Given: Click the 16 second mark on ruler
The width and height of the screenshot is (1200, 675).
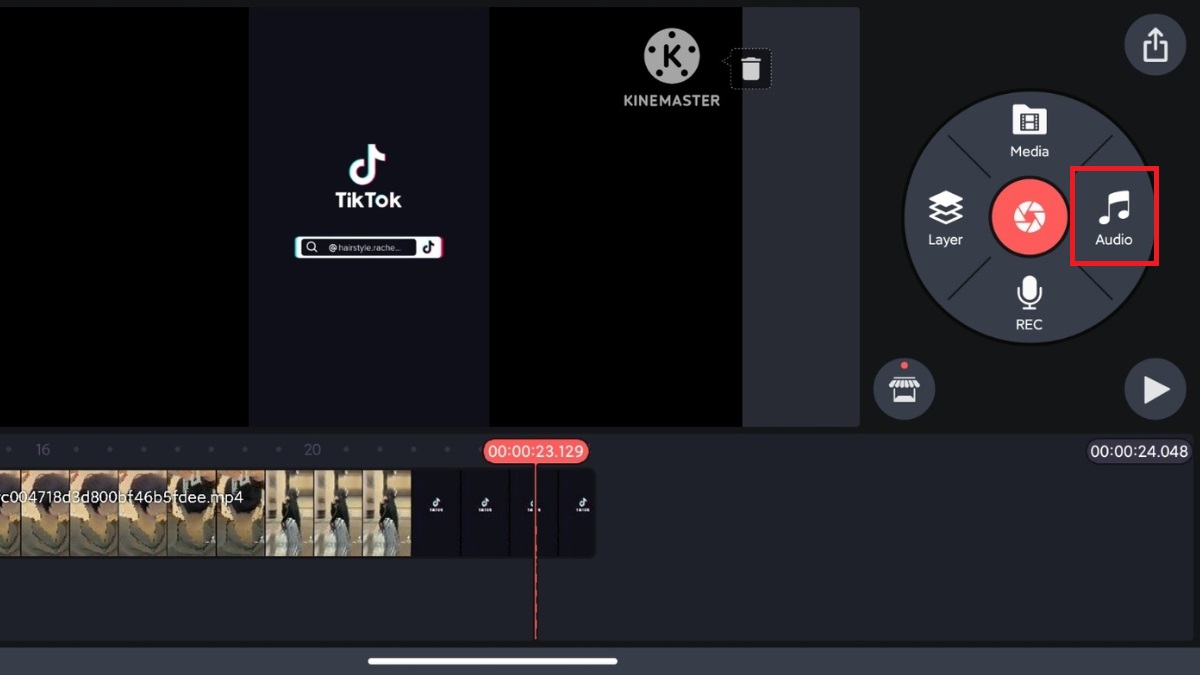Looking at the screenshot, I should [42, 450].
